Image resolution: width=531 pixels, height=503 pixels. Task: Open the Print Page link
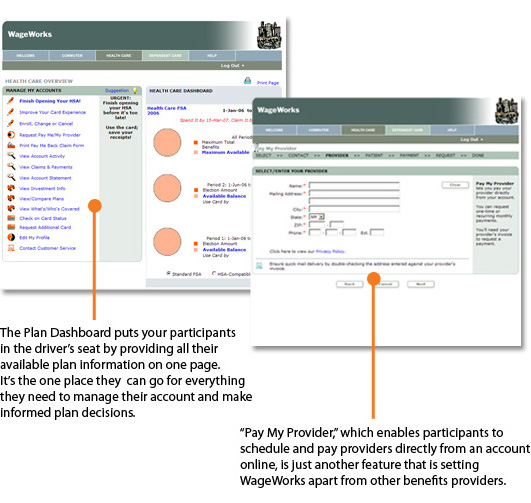tap(268, 83)
